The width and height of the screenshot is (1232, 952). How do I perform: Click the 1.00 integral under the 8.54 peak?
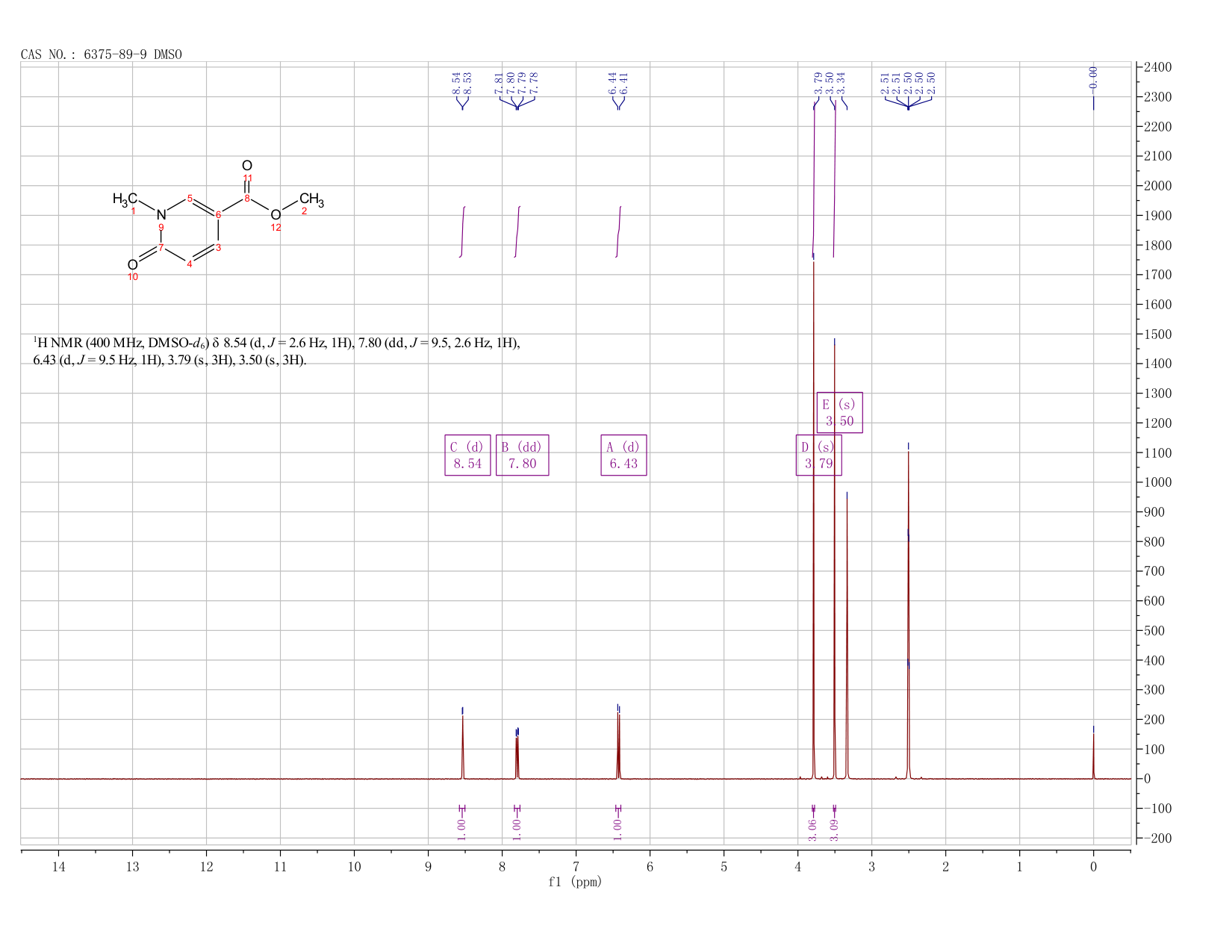coord(461,830)
